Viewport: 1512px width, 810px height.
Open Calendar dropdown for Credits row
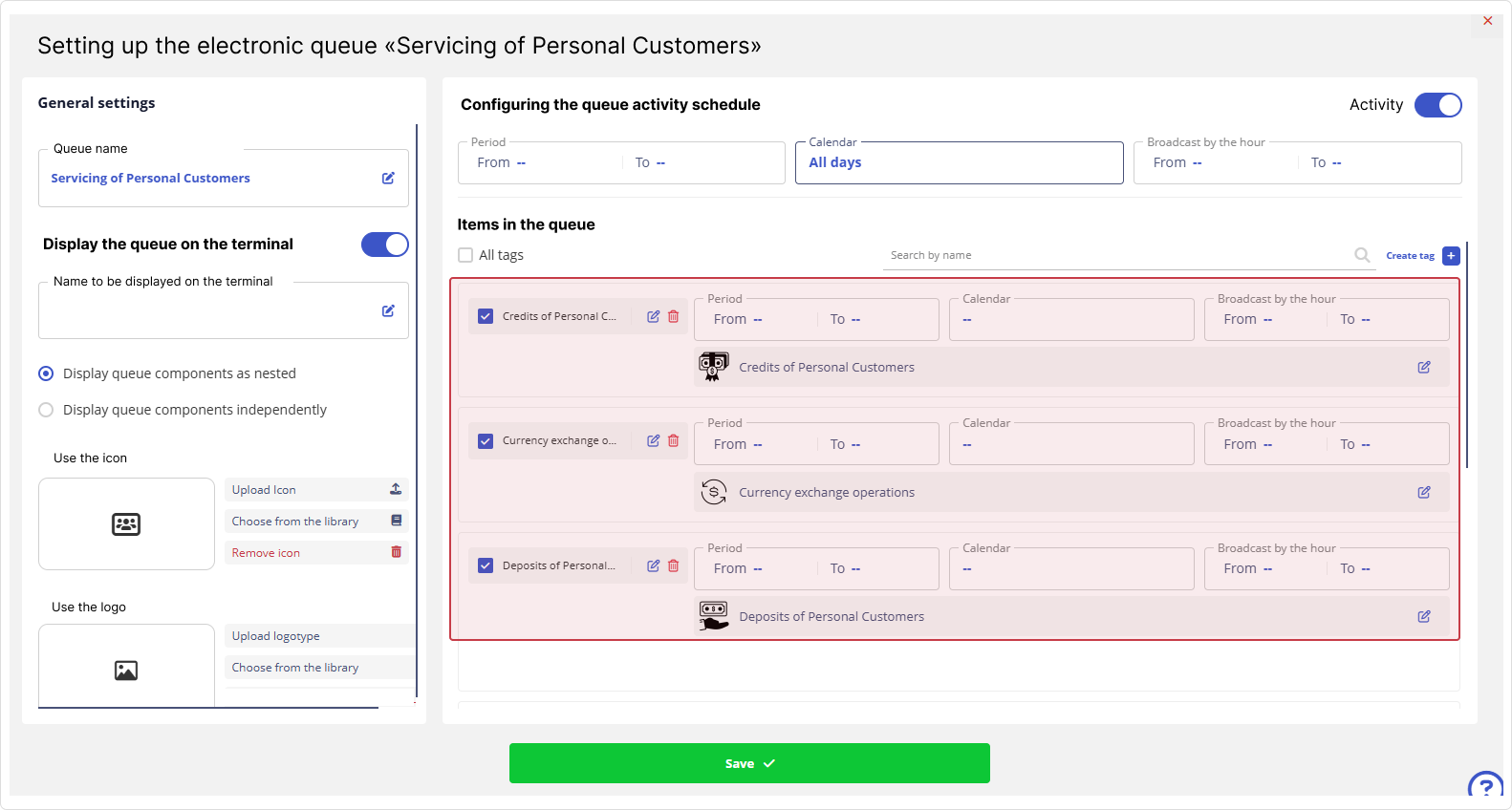click(x=1070, y=320)
